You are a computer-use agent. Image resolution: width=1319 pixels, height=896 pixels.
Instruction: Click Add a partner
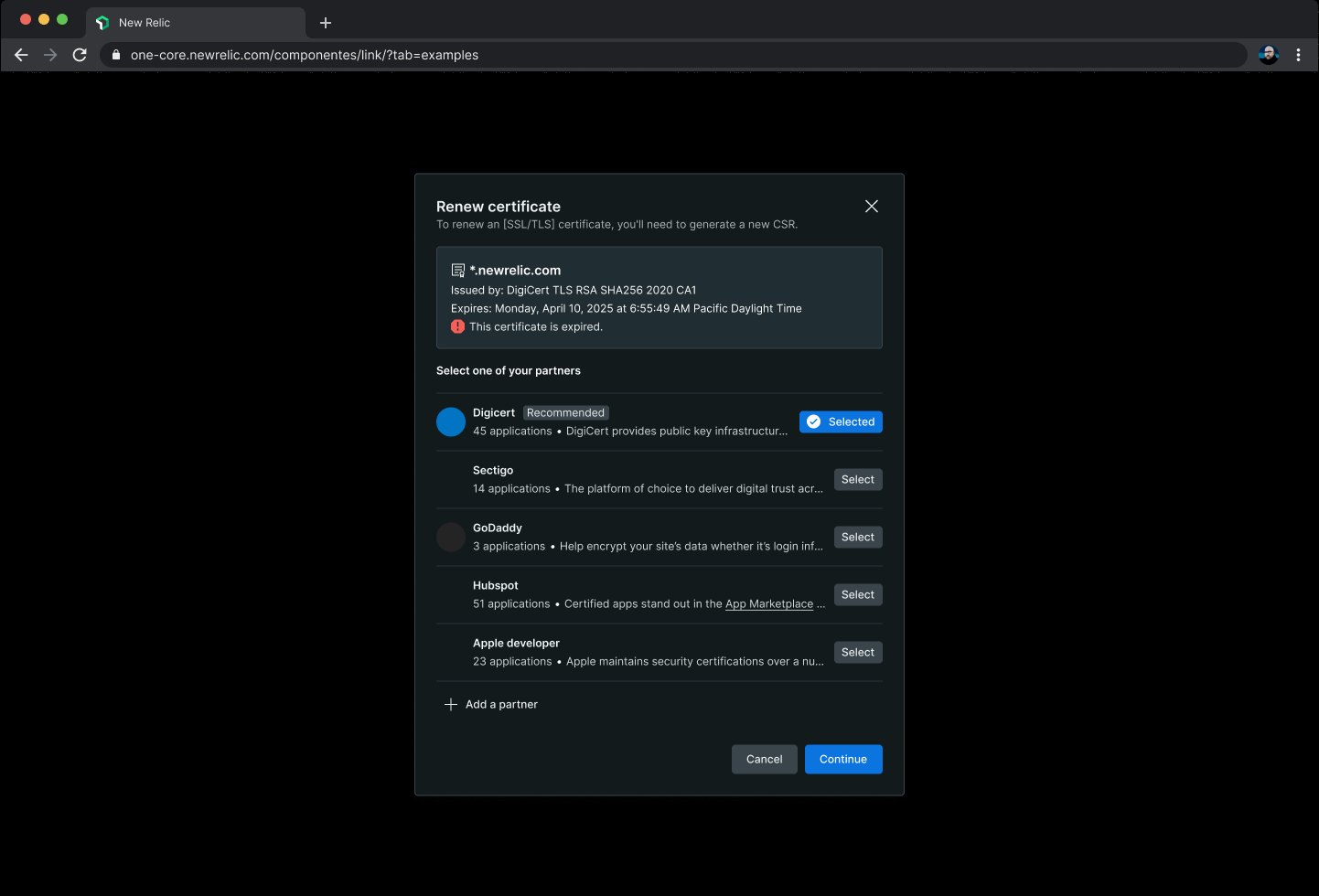(x=491, y=704)
